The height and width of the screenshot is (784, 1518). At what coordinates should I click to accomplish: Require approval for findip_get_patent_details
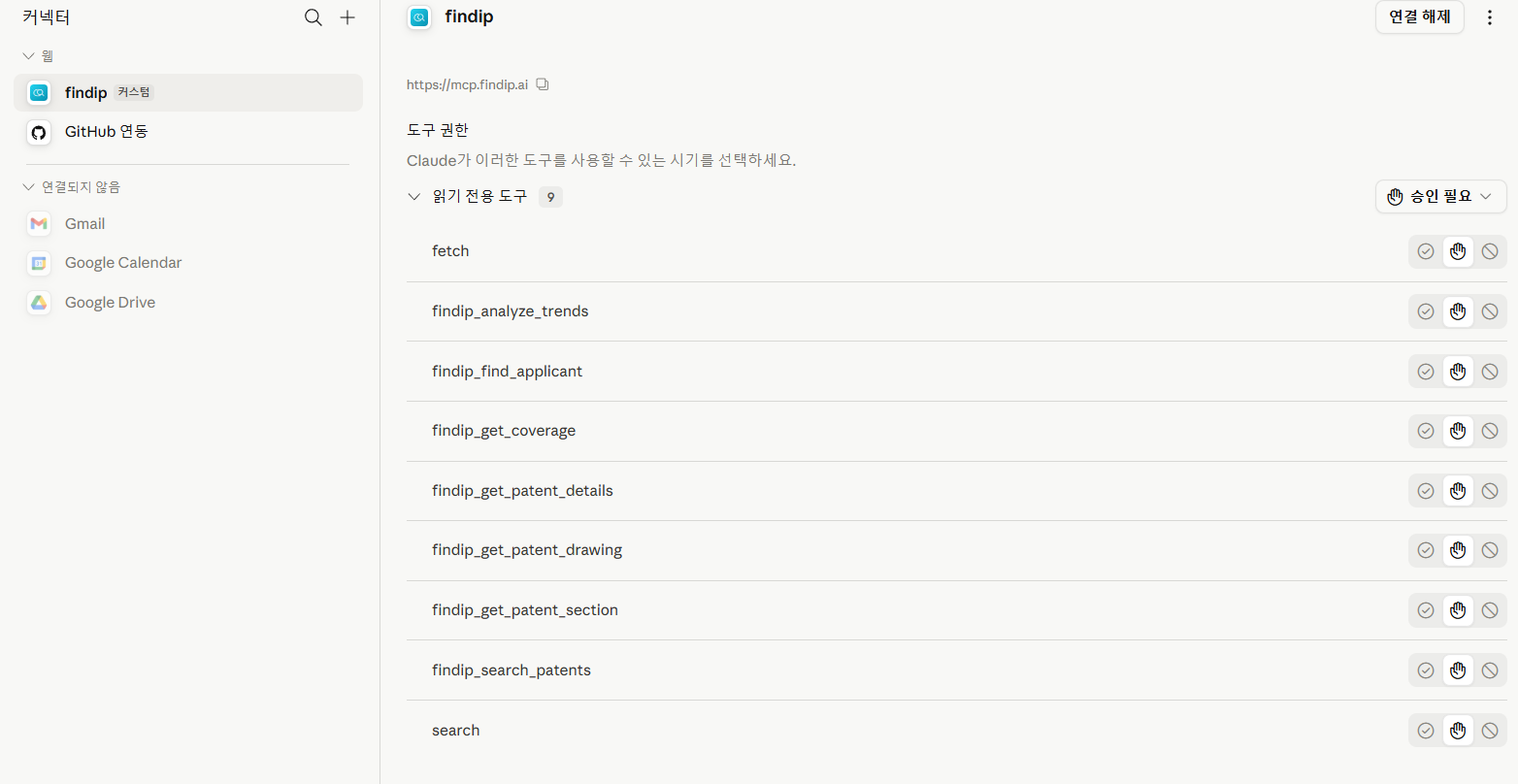coord(1458,491)
